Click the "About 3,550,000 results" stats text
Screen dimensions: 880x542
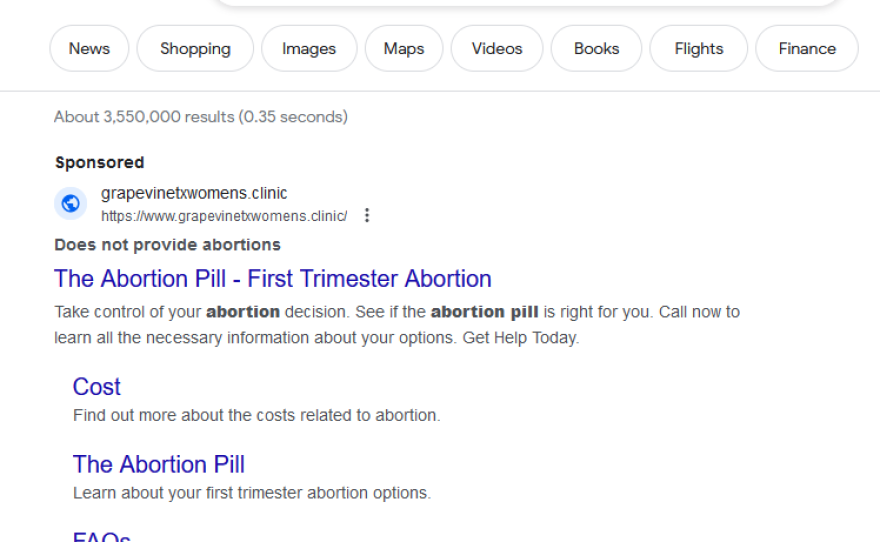coord(200,117)
